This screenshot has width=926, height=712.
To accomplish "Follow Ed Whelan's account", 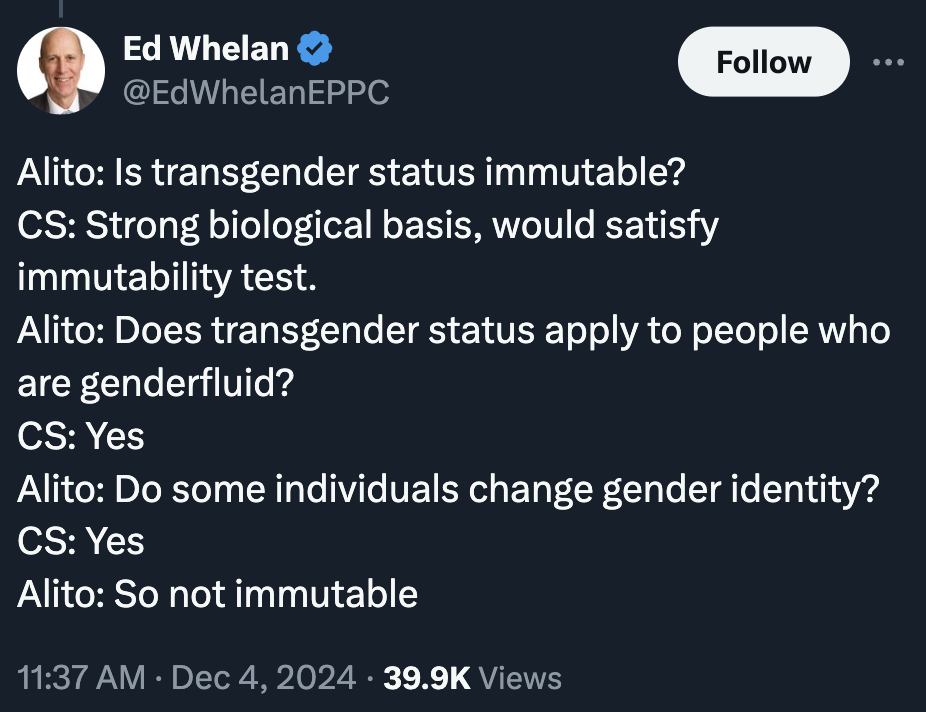I will [x=764, y=61].
